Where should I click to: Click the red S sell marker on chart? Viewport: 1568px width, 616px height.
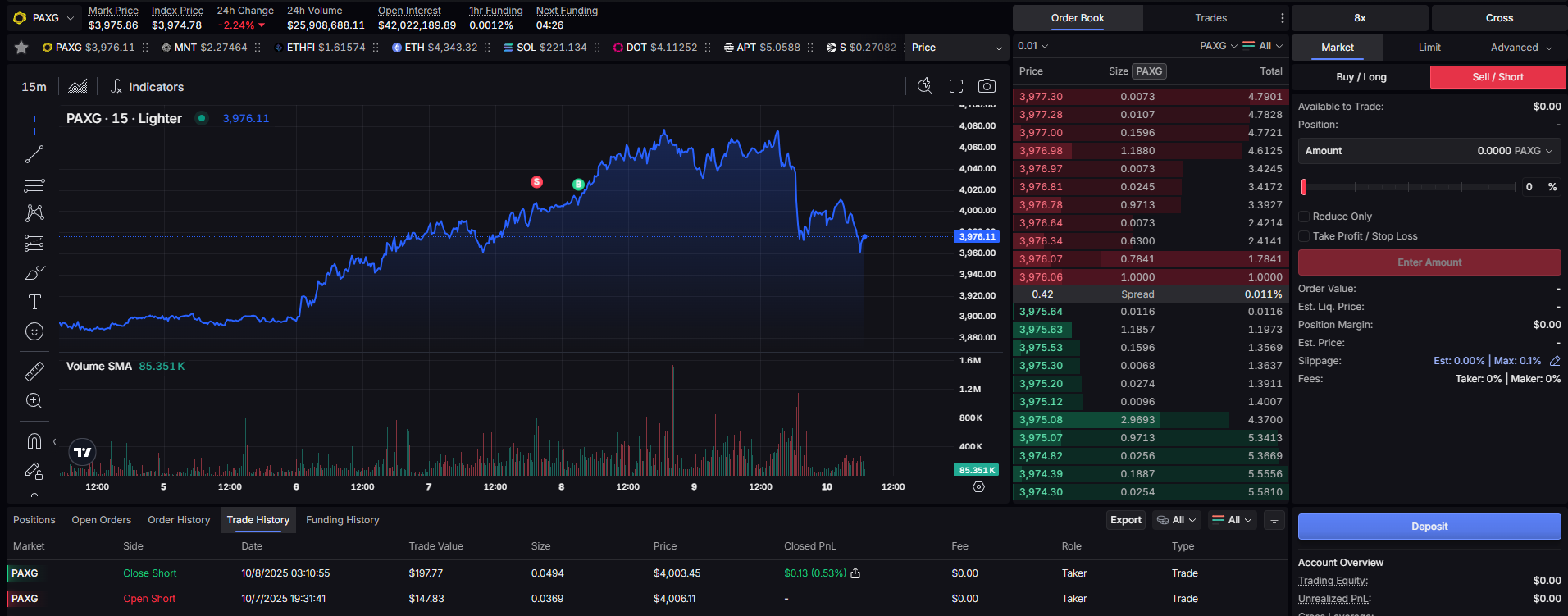point(536,182)
